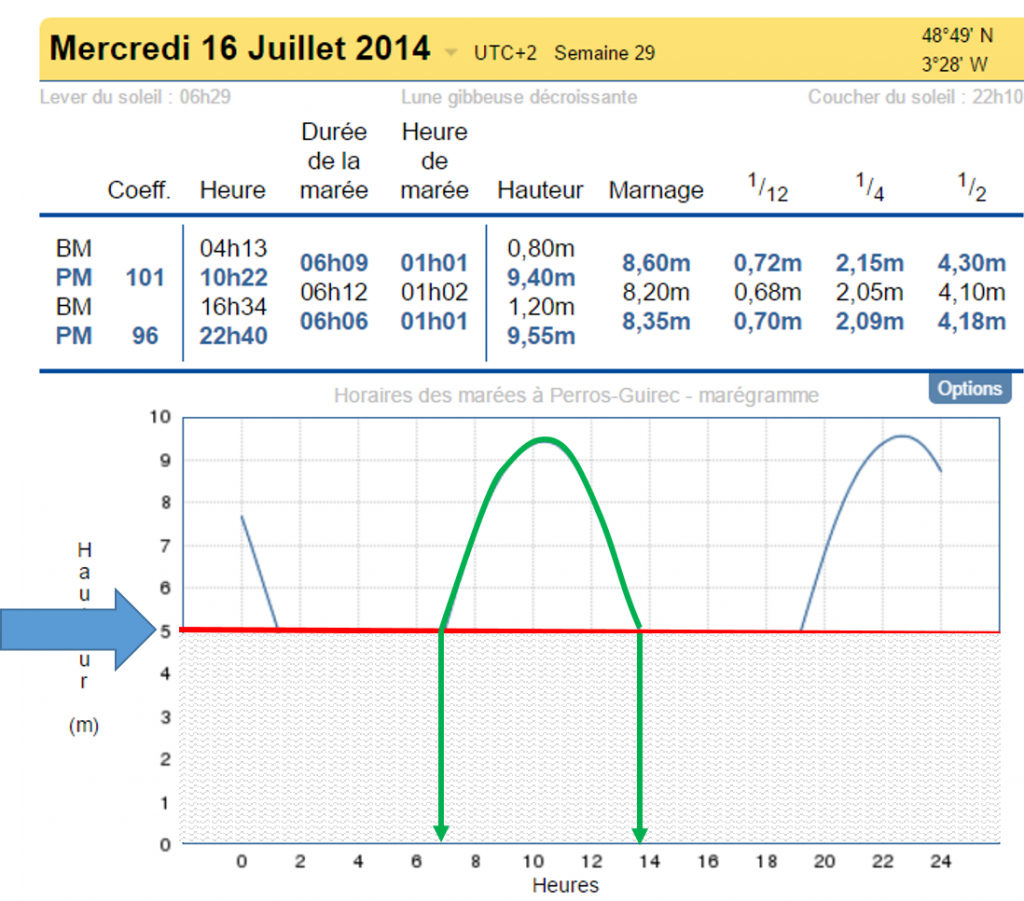Click the height value 1,20m

[x=541, y=306]
